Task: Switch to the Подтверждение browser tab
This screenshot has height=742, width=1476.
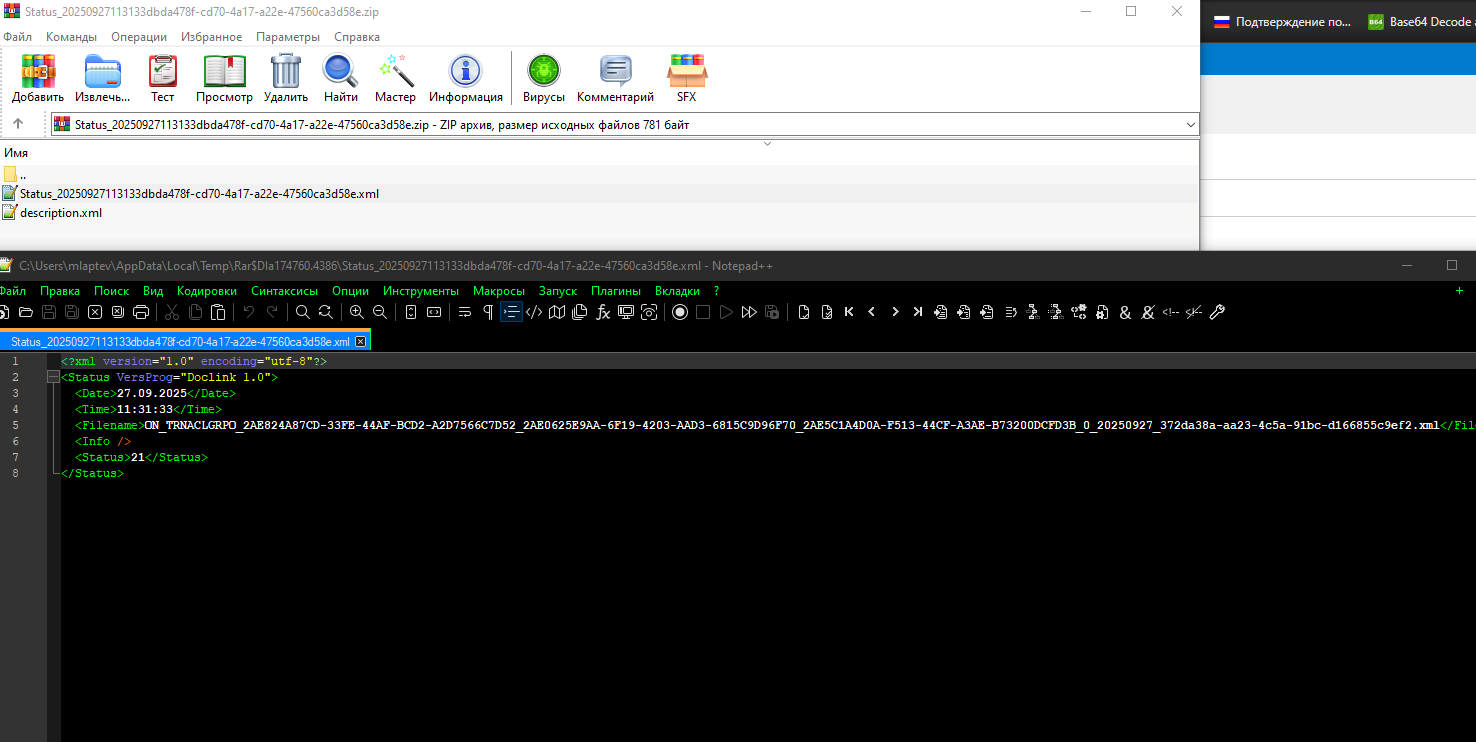Action: tap(1282, 21)
